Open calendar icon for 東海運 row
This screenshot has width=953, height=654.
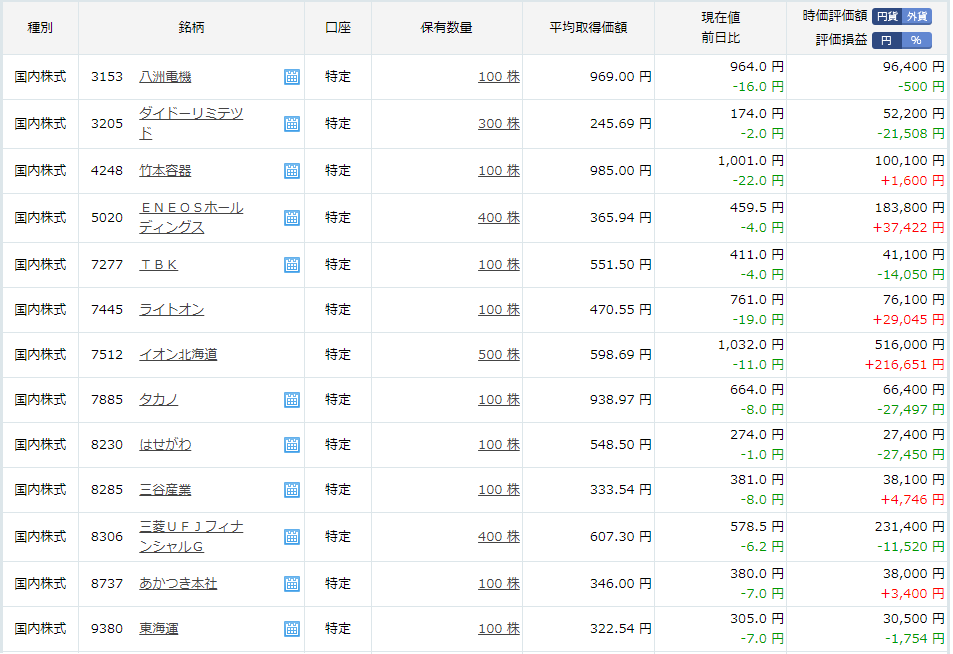point(292,628)
